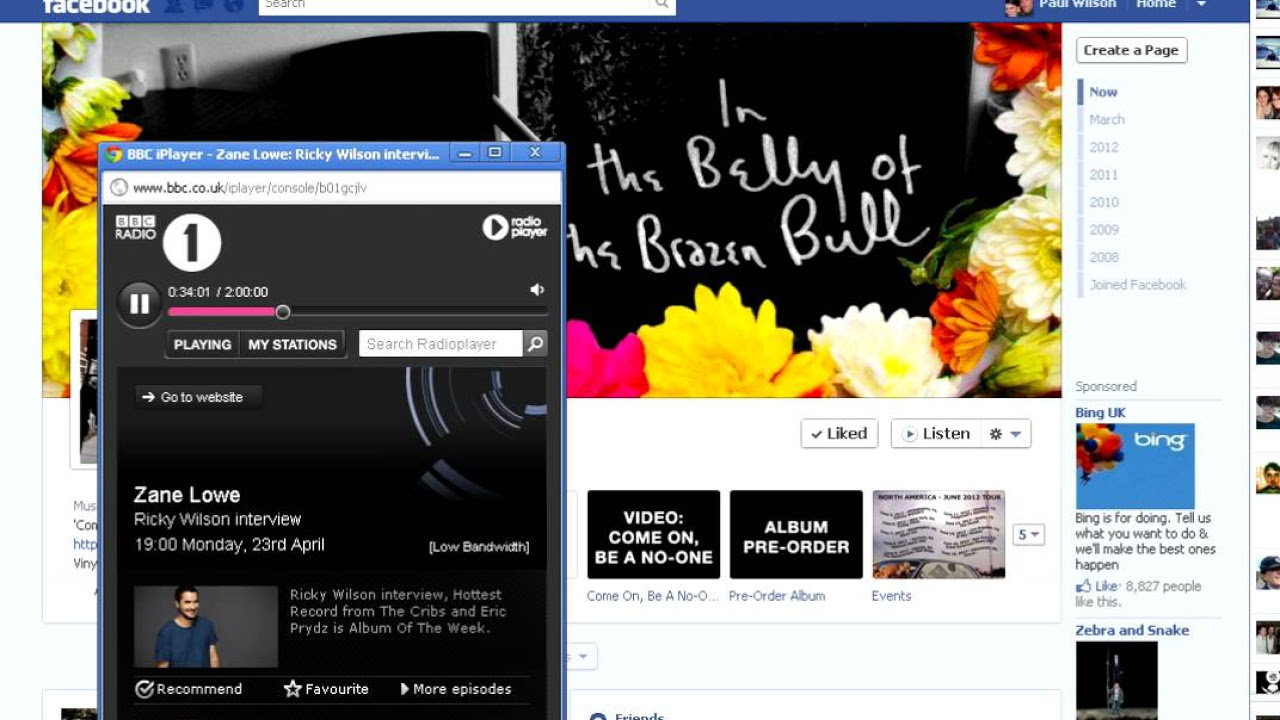
Task: Click the Create a Page button
Action: (1131, 50)
